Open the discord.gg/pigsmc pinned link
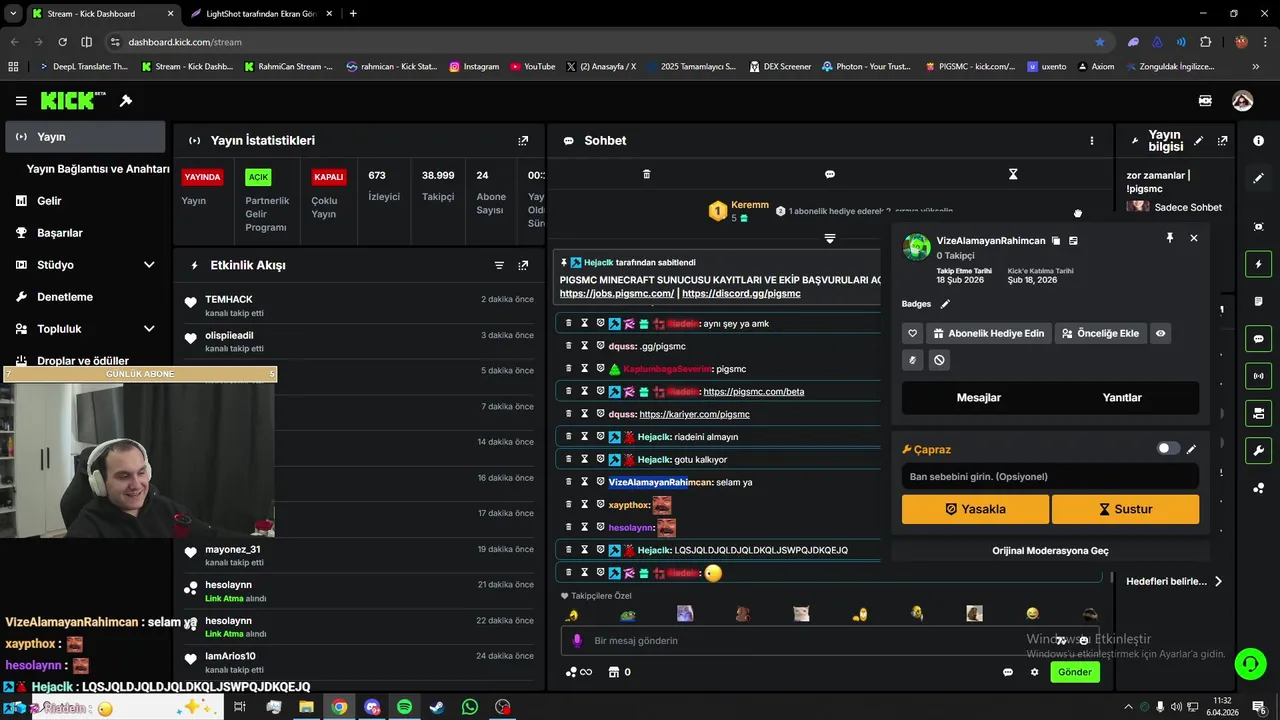 [741, 294]
